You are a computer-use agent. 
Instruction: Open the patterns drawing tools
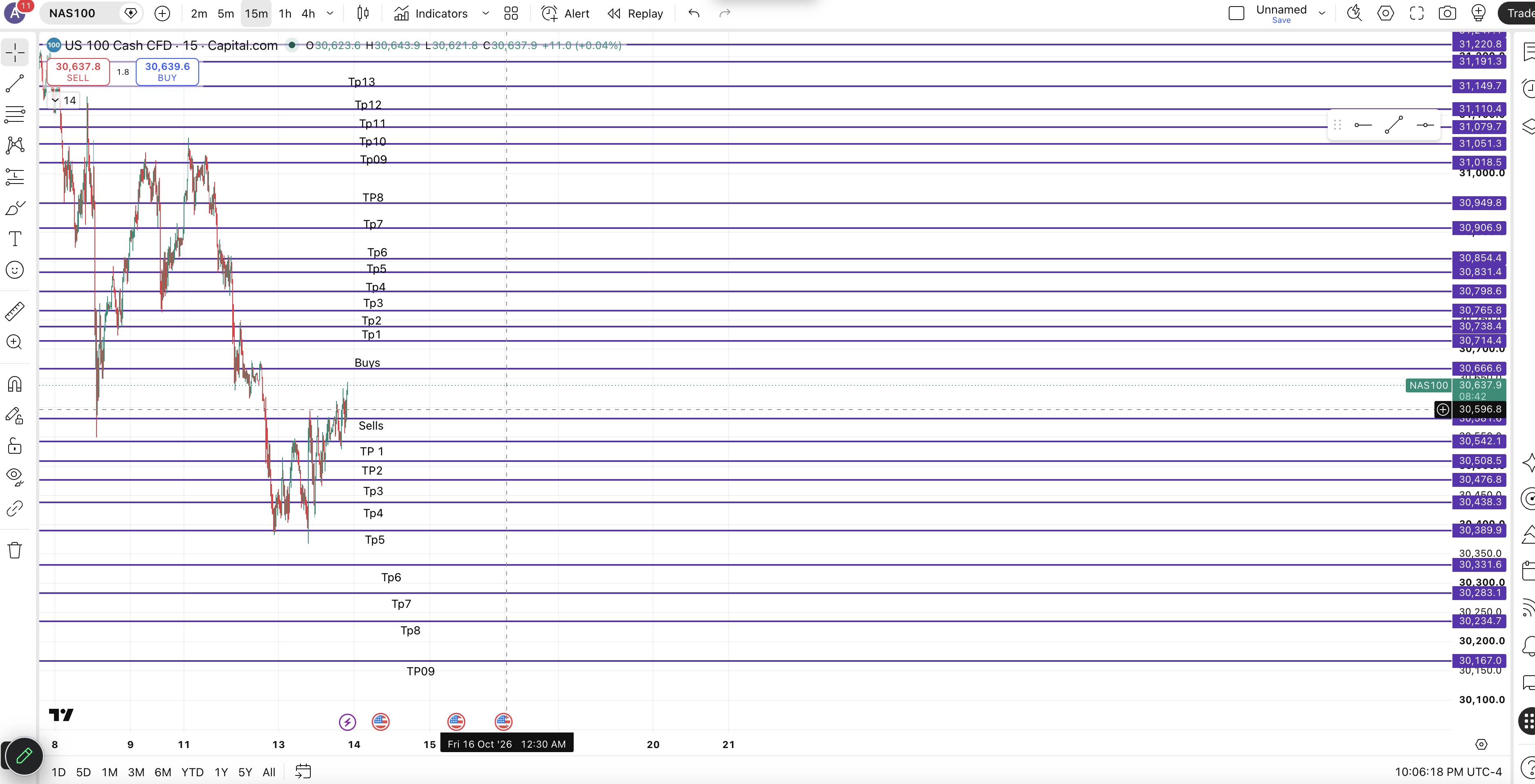click(x=15, y=146)
